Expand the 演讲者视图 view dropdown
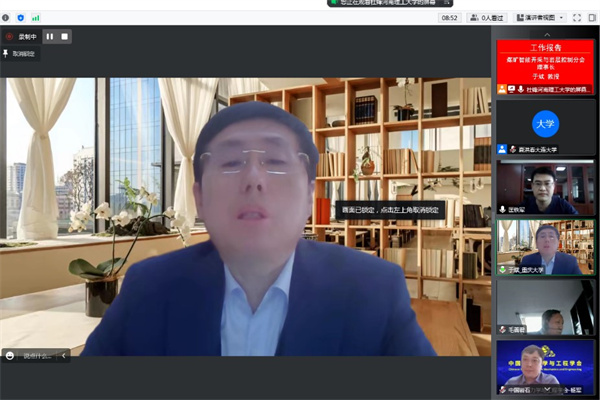This screenshot has height=400, width=600. tap(540, 17)
